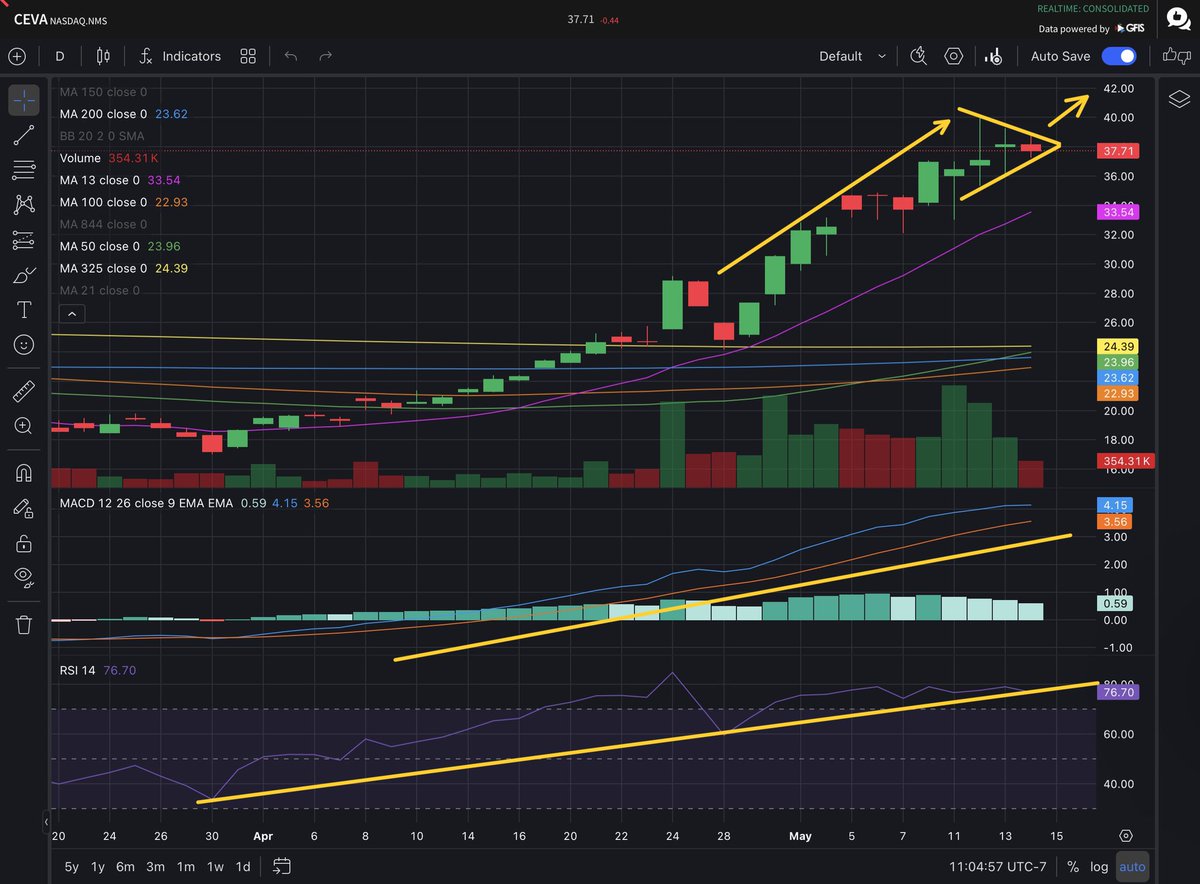The height and width of the screenshot is (884, 1200).
Task: Click the scroll left arrow at chart bottom
Action: coord(47,820)
